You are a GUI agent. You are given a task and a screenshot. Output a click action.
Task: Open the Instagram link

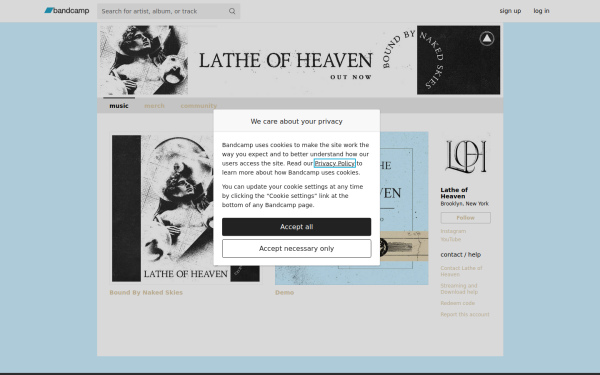pyautogui.click(x=453, y=231)
